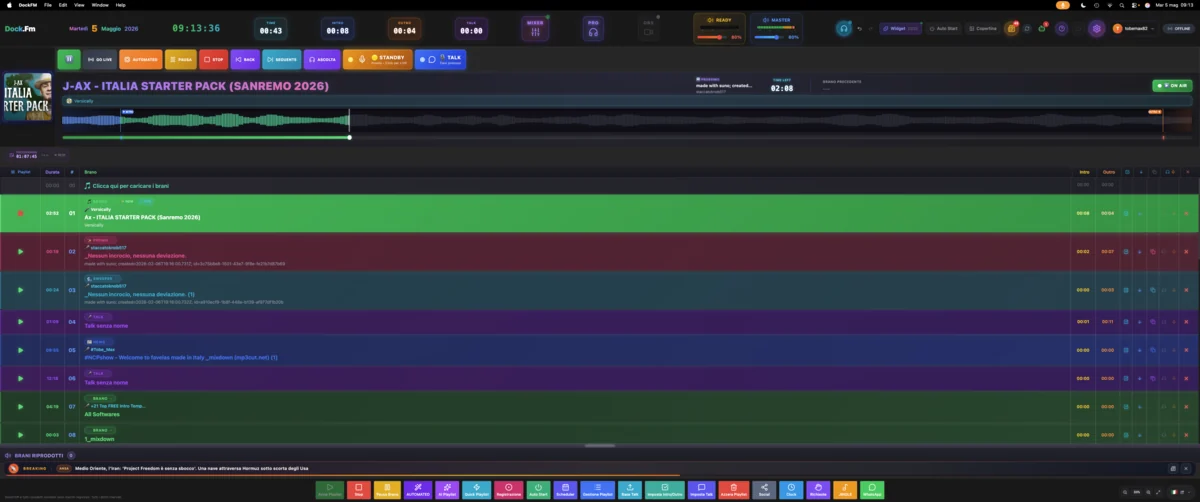
Task: Click the purple round clock icon
Action: pyautogui.click(x=1062, y=28)
